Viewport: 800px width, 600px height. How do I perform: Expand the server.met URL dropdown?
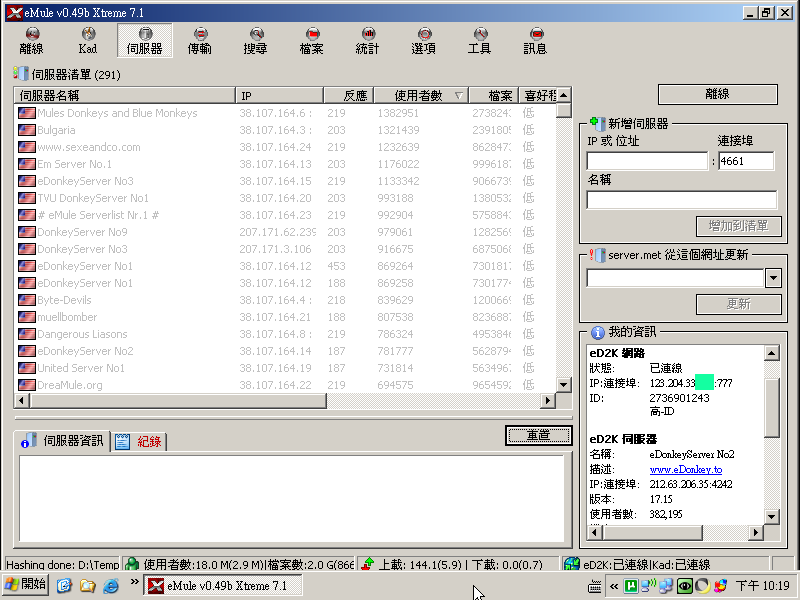[773, 278]
